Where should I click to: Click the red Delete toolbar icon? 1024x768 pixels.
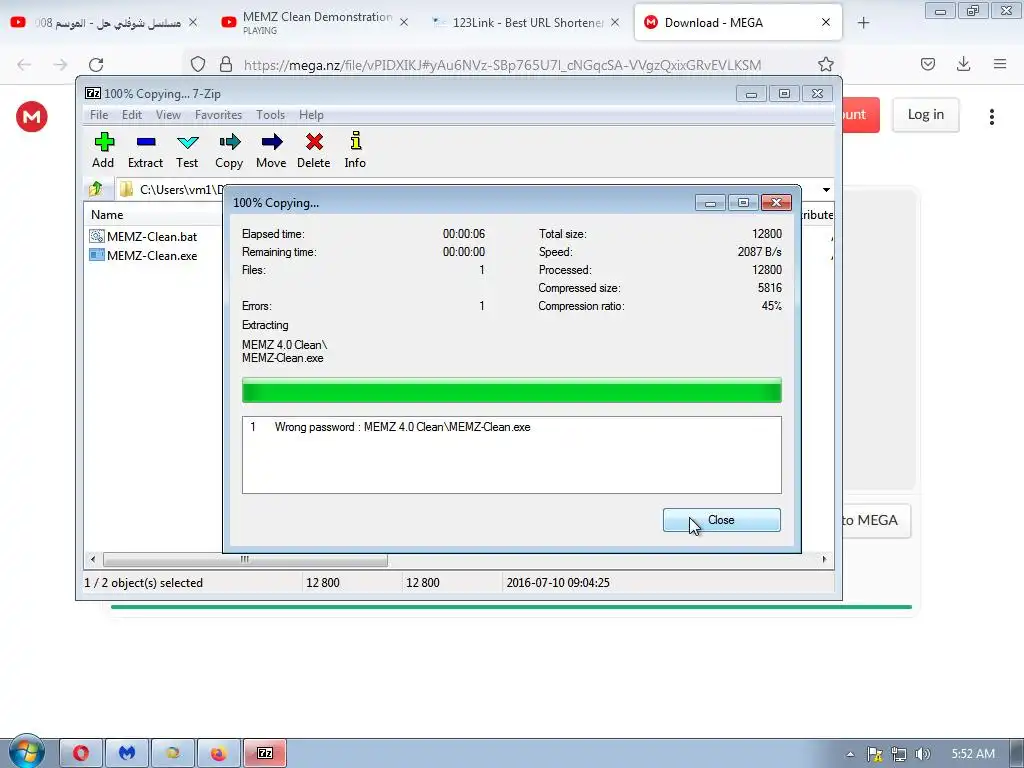[313, 151]
